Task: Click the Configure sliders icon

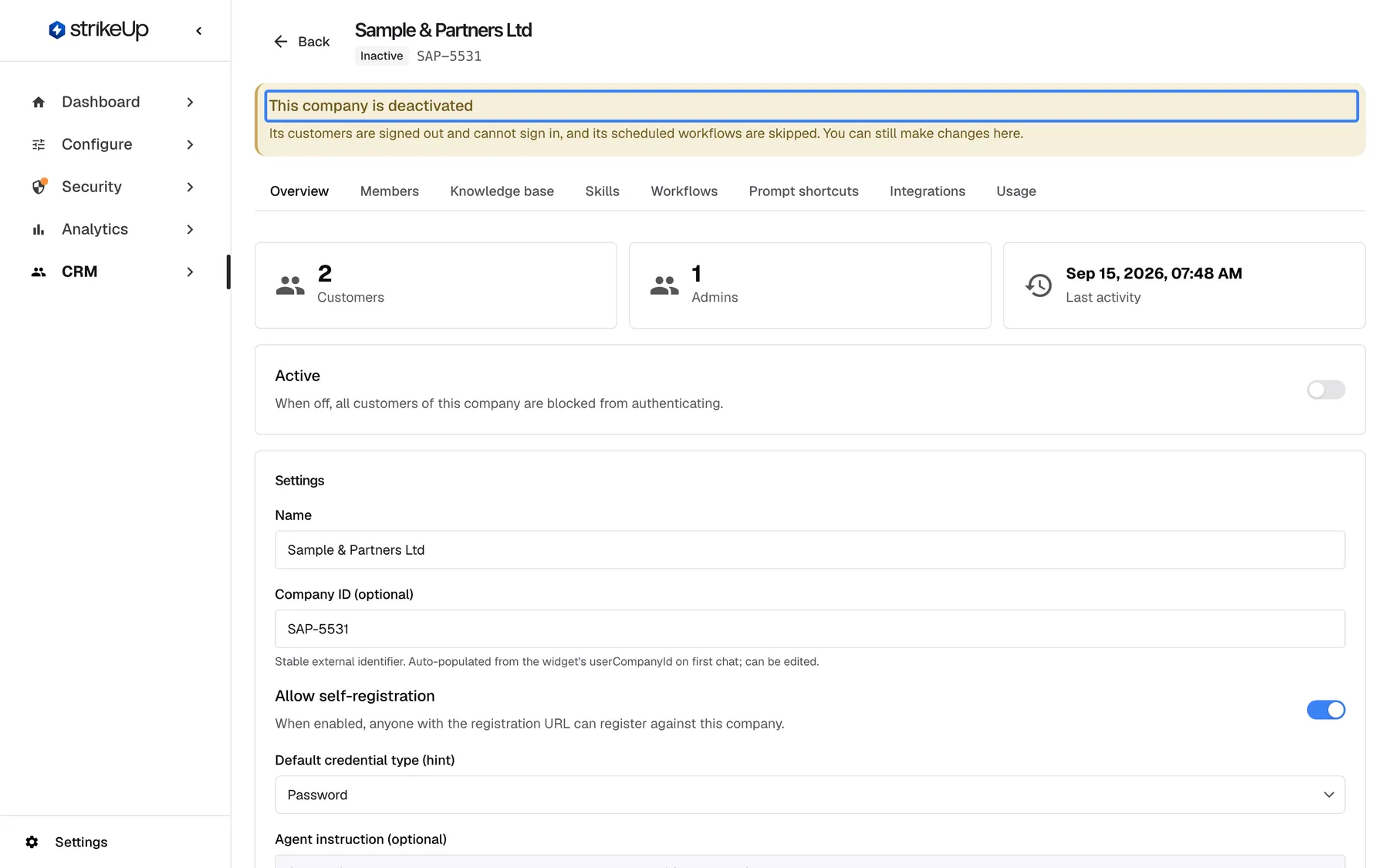Action: (x=39, y=144)
